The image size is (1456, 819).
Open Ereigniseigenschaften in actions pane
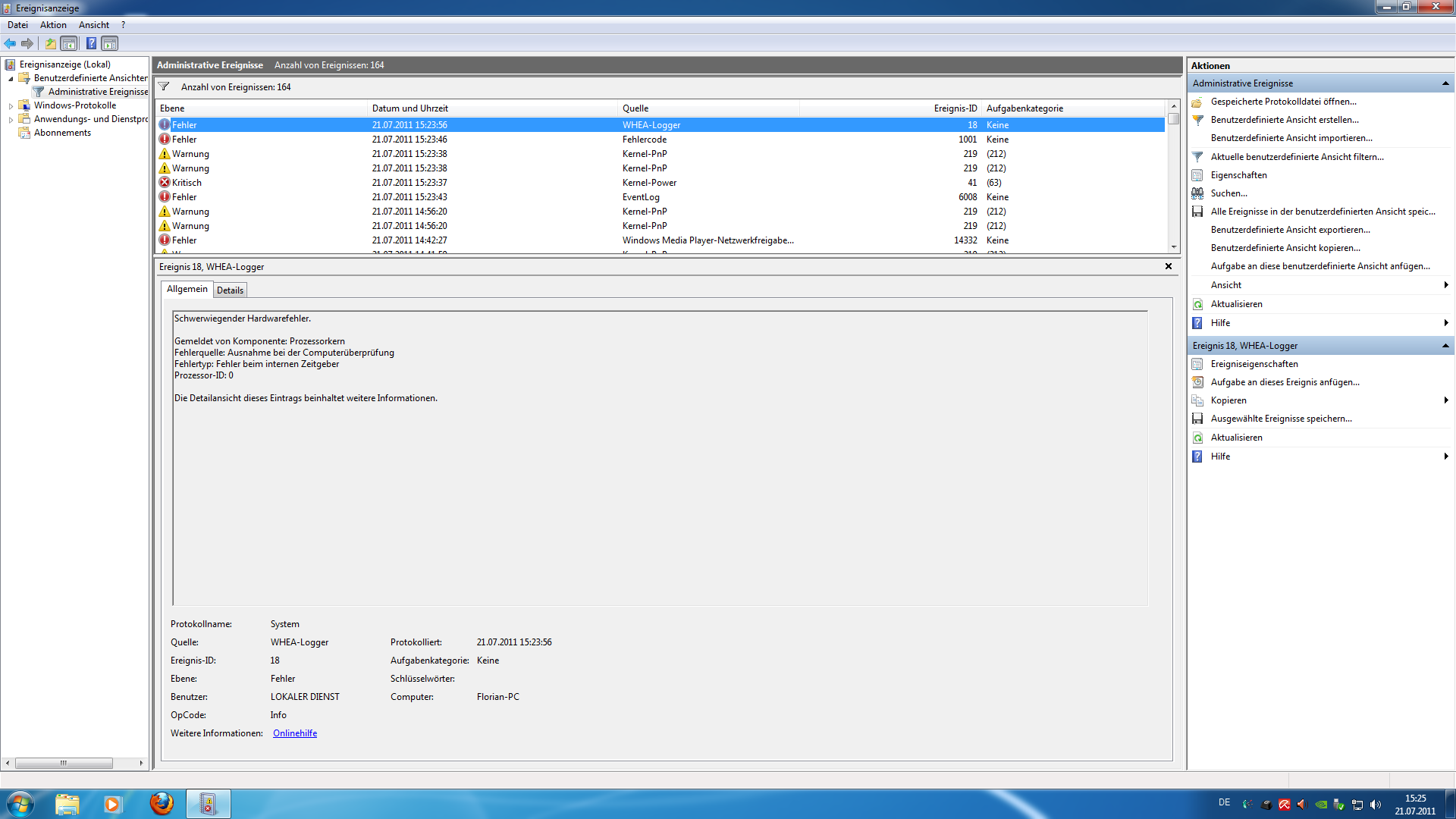[1254, 364]
